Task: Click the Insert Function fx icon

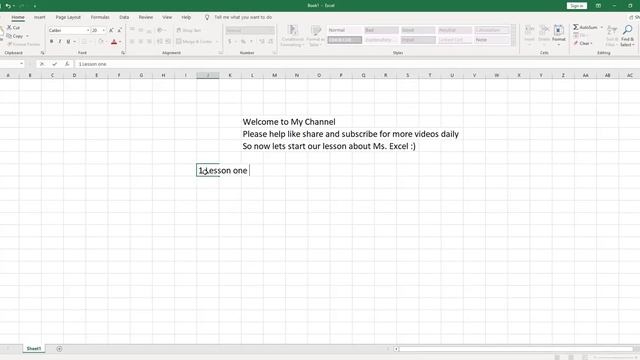Action: (x=67, y=64)
